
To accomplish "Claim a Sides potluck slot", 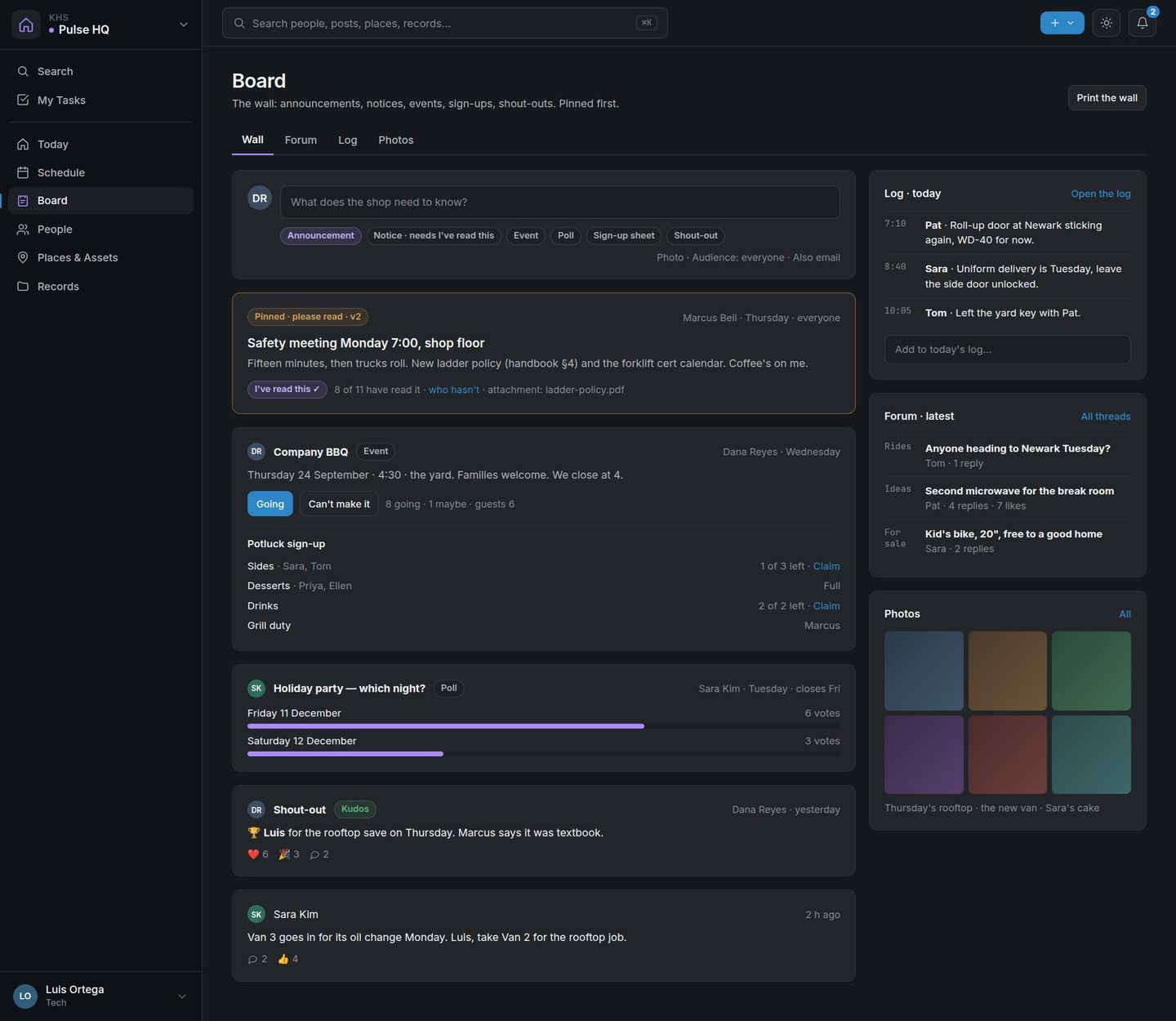I will click(x=826, y=567).
